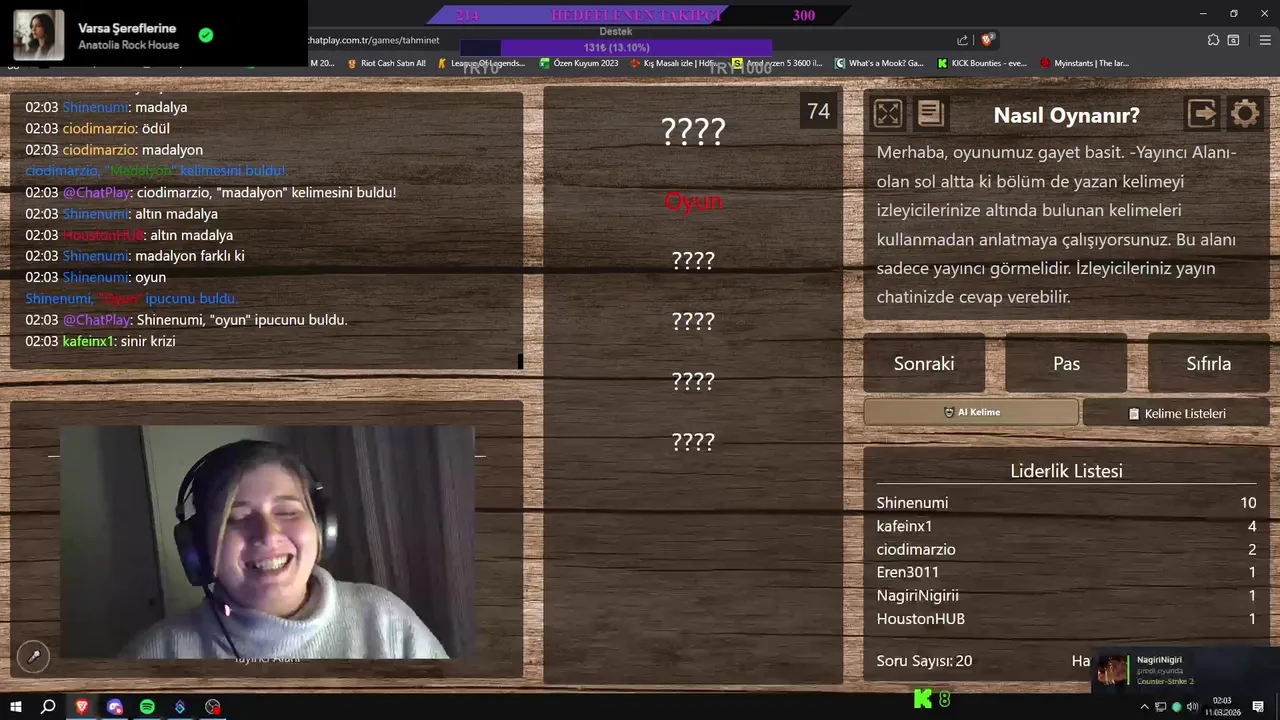This screenshot has width=1280, height=720.
Task: Click the 74 countdown timer
Action: pyautogui.click(x=818, y=111)
